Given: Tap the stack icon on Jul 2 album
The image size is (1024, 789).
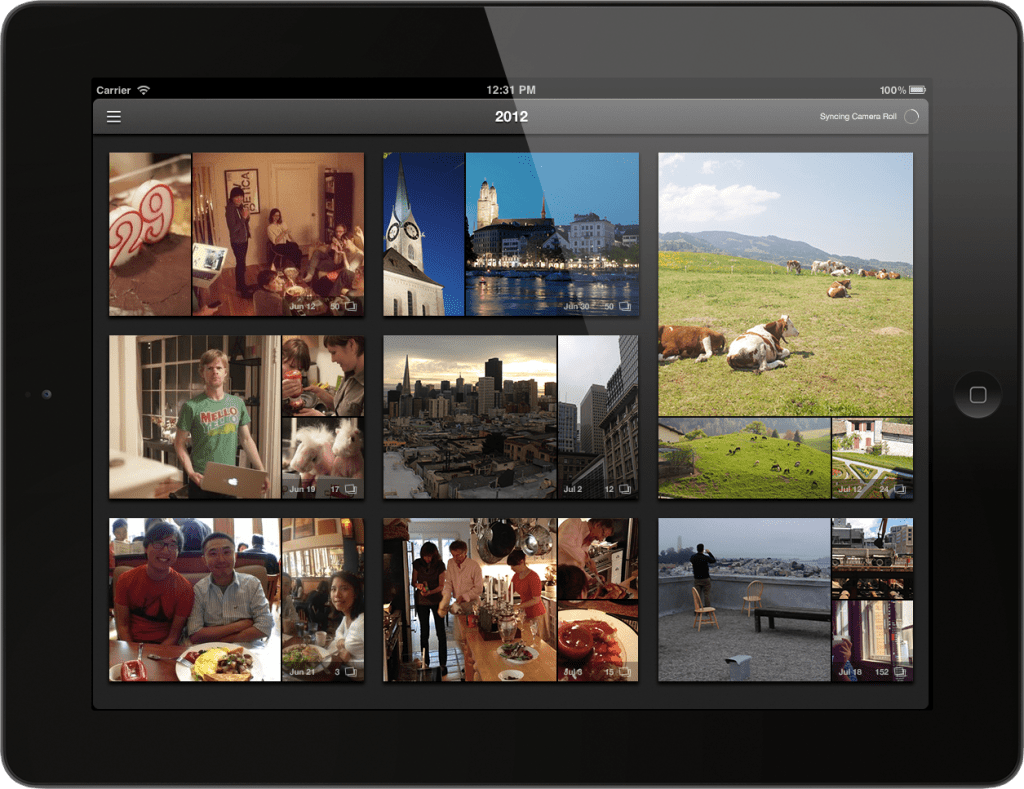Looking at the screenshot, I should click(x=625, y=489).
